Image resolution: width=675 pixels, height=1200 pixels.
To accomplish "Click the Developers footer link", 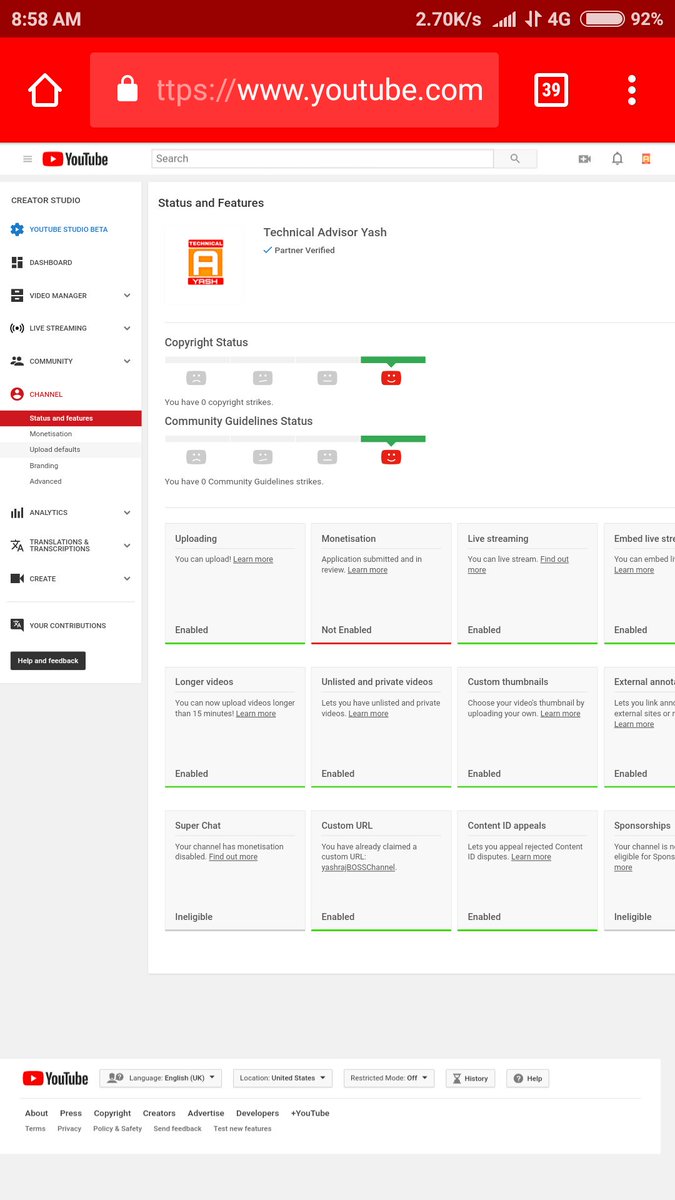I will (x=257, y=1113).
